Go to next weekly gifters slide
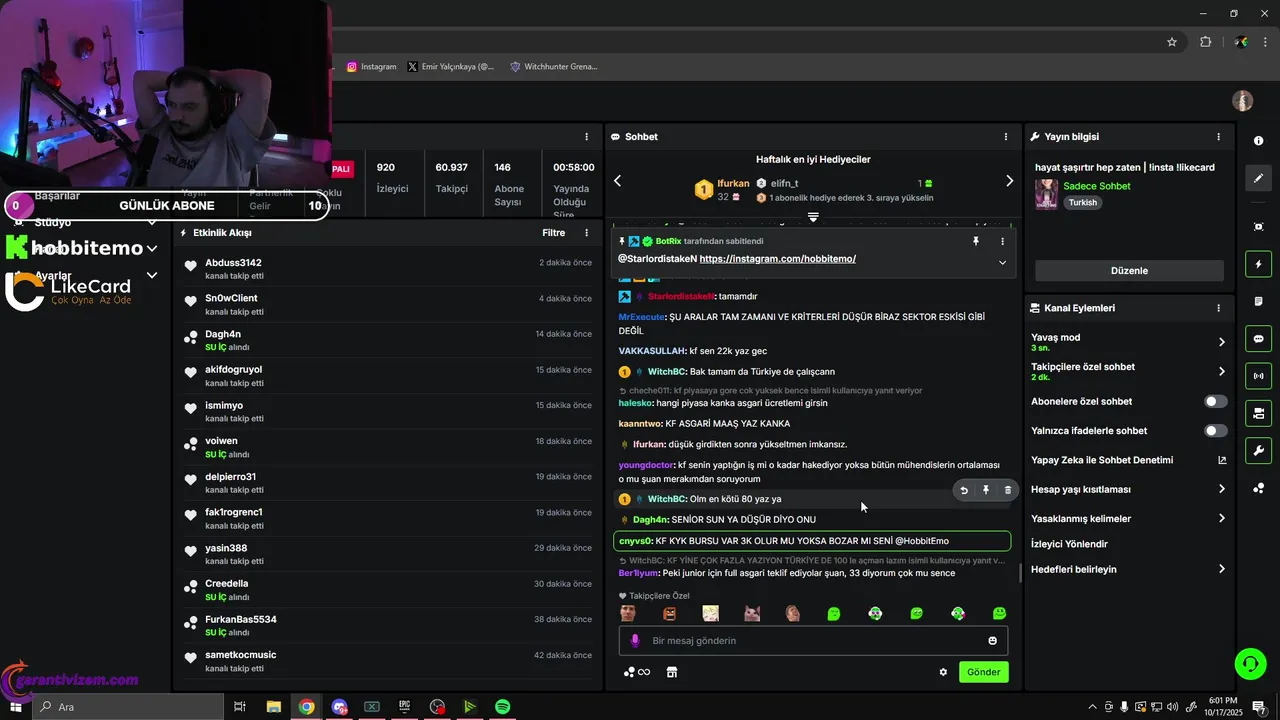Viewport: 1280px width, 720px height. pyautogui.click(x=1009, y=181)
